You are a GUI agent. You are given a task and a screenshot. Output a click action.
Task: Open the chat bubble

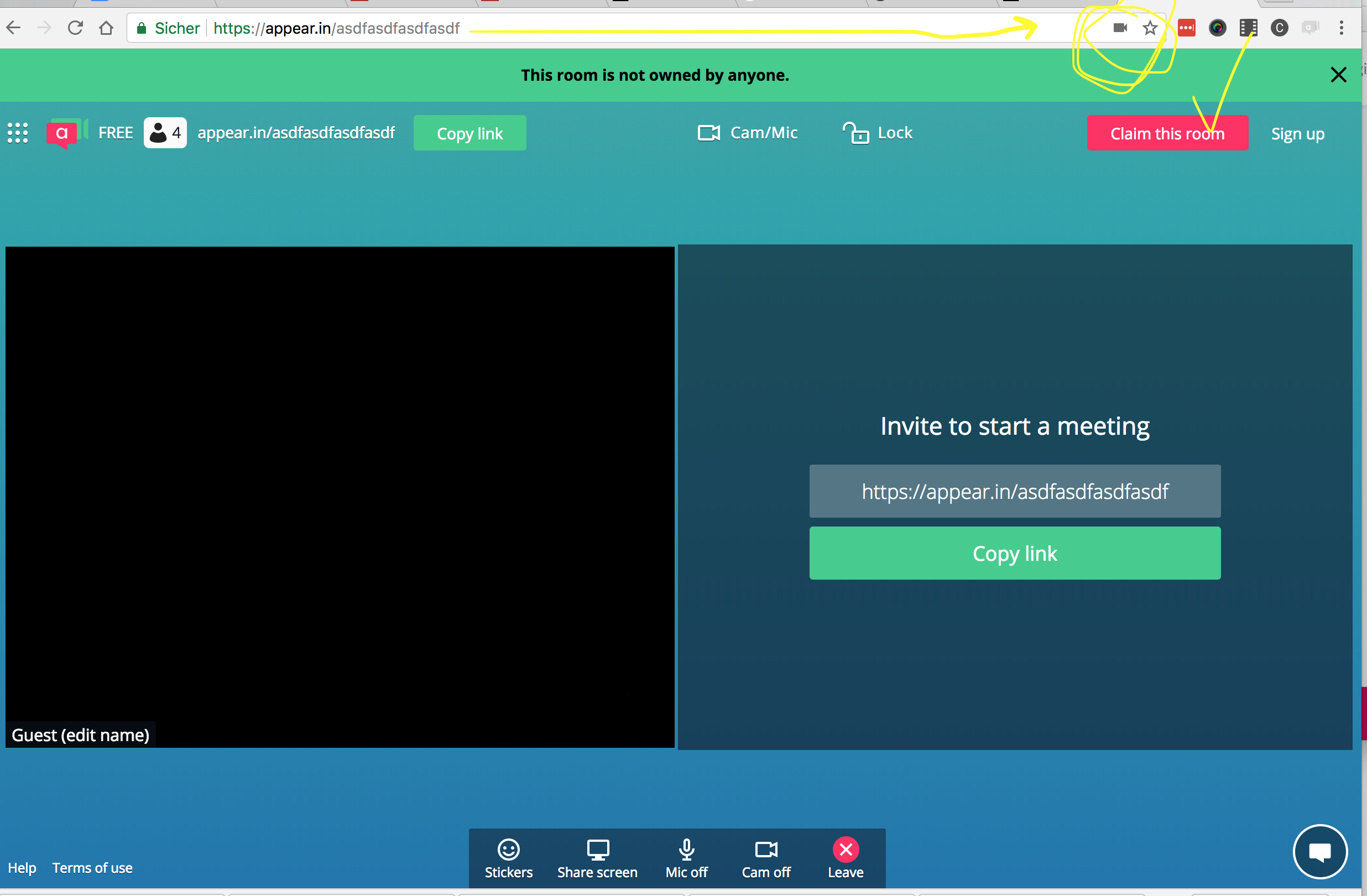coord(1321,852)
